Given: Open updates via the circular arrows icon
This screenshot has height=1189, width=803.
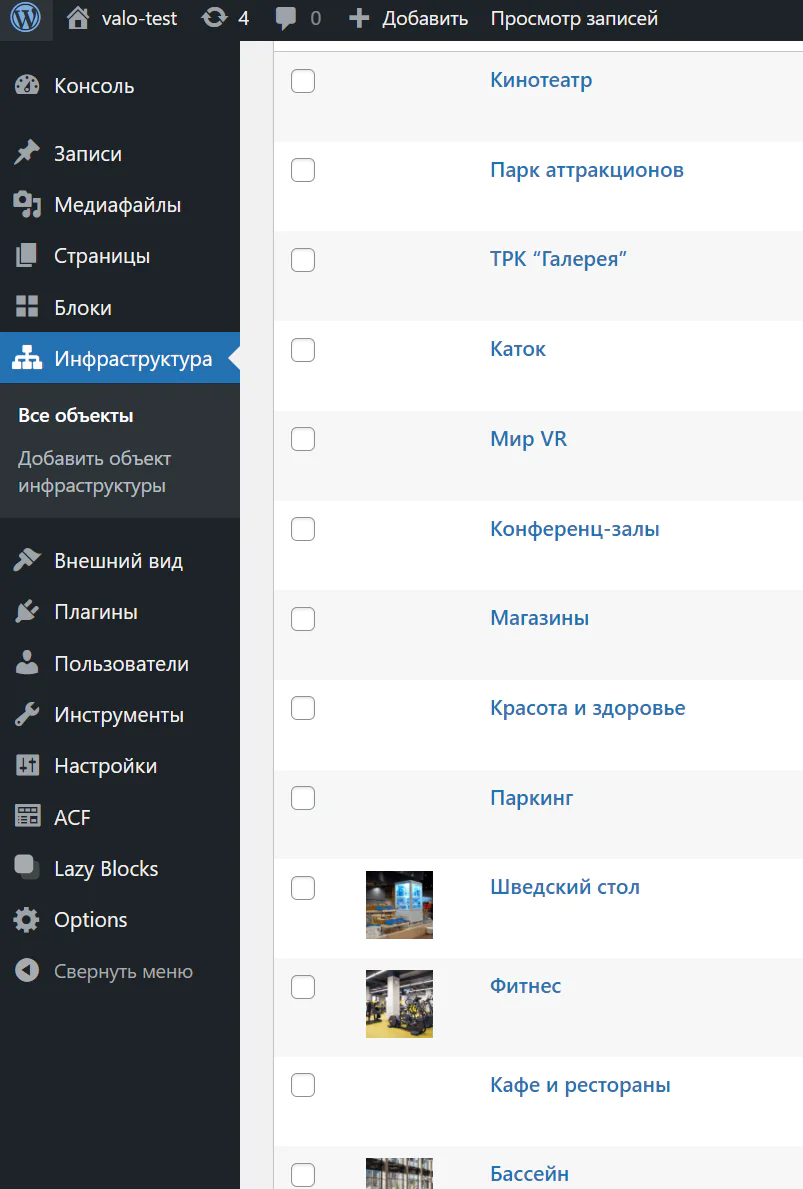Looking at the screenshot, I should tap(215, 18).
